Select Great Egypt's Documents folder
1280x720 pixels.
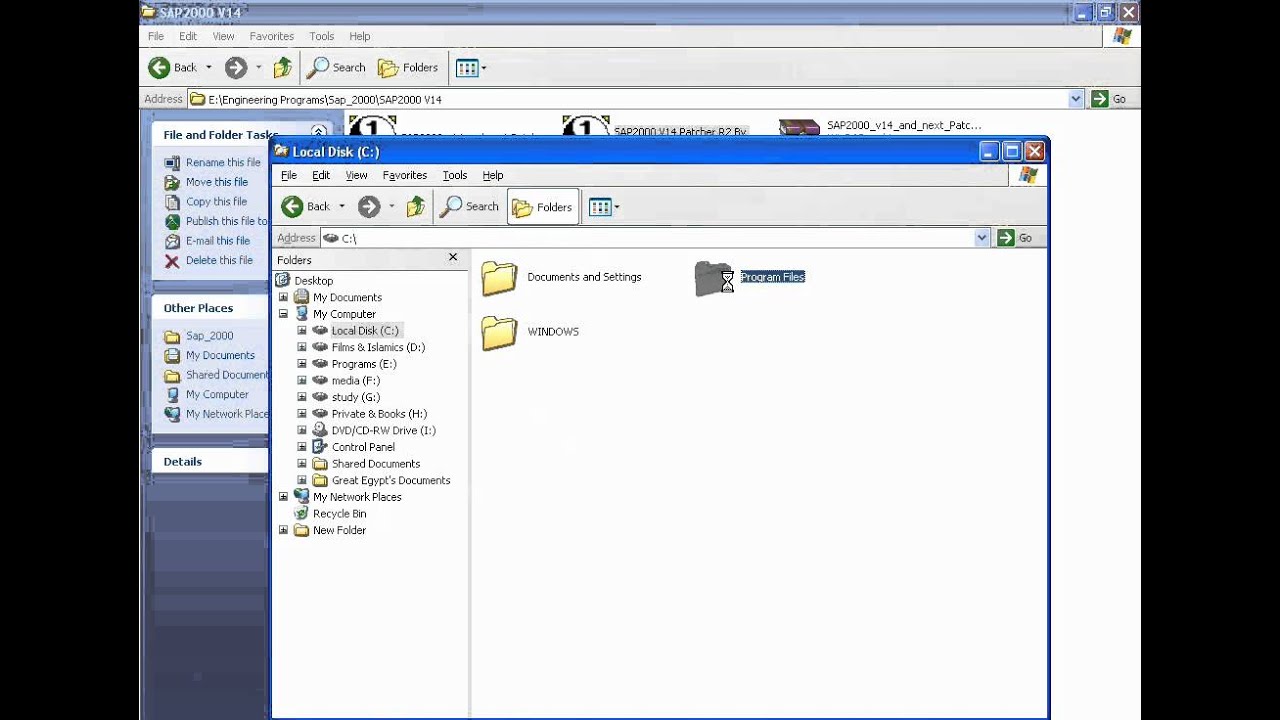390,480
